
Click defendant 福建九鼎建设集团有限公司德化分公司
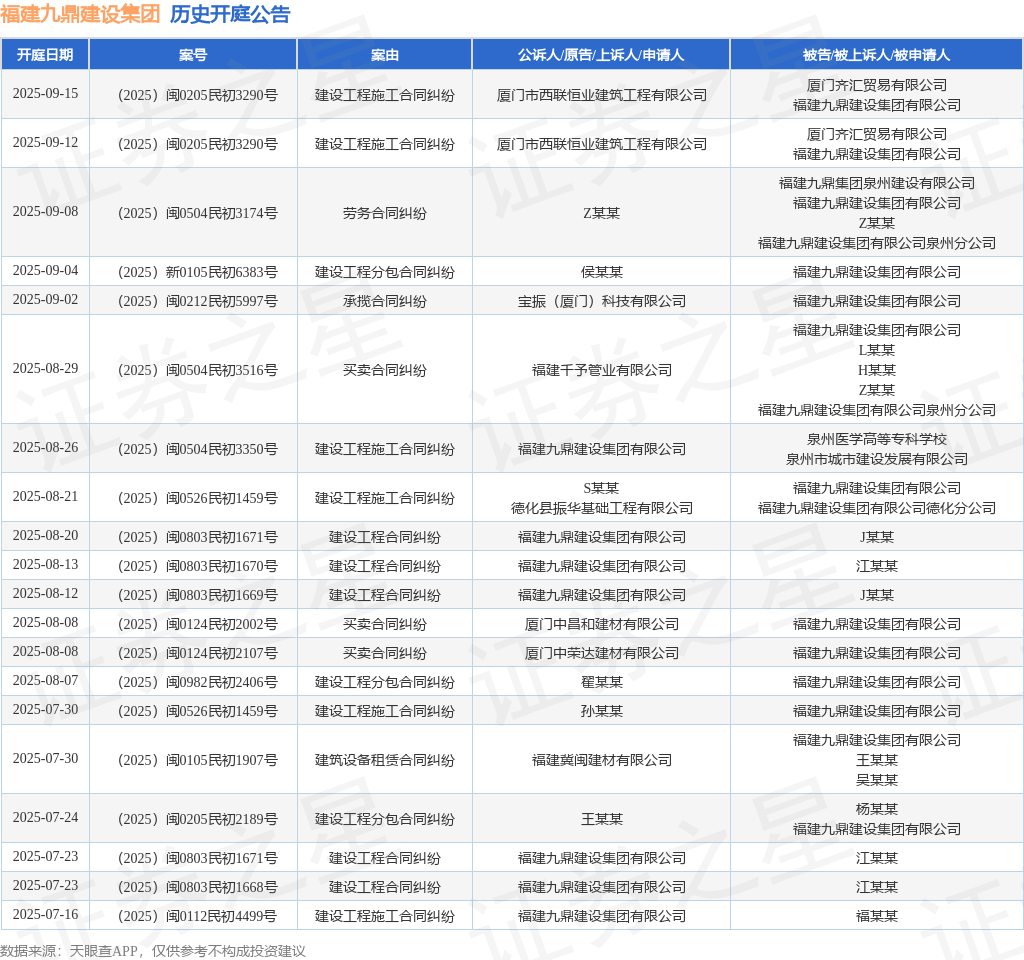pos(876,508)
